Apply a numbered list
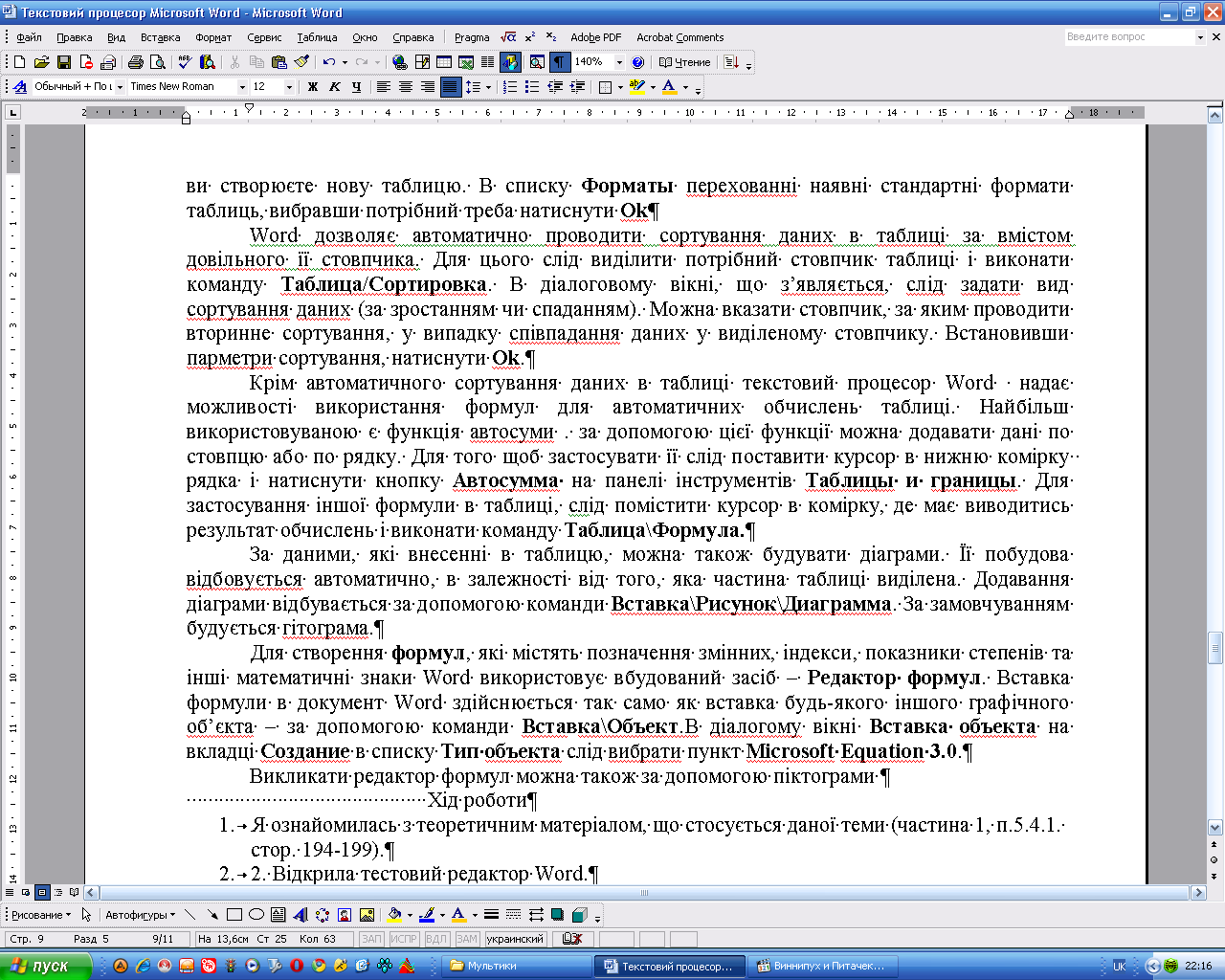This screenshot has width=1225, height=980. point(510,87)
